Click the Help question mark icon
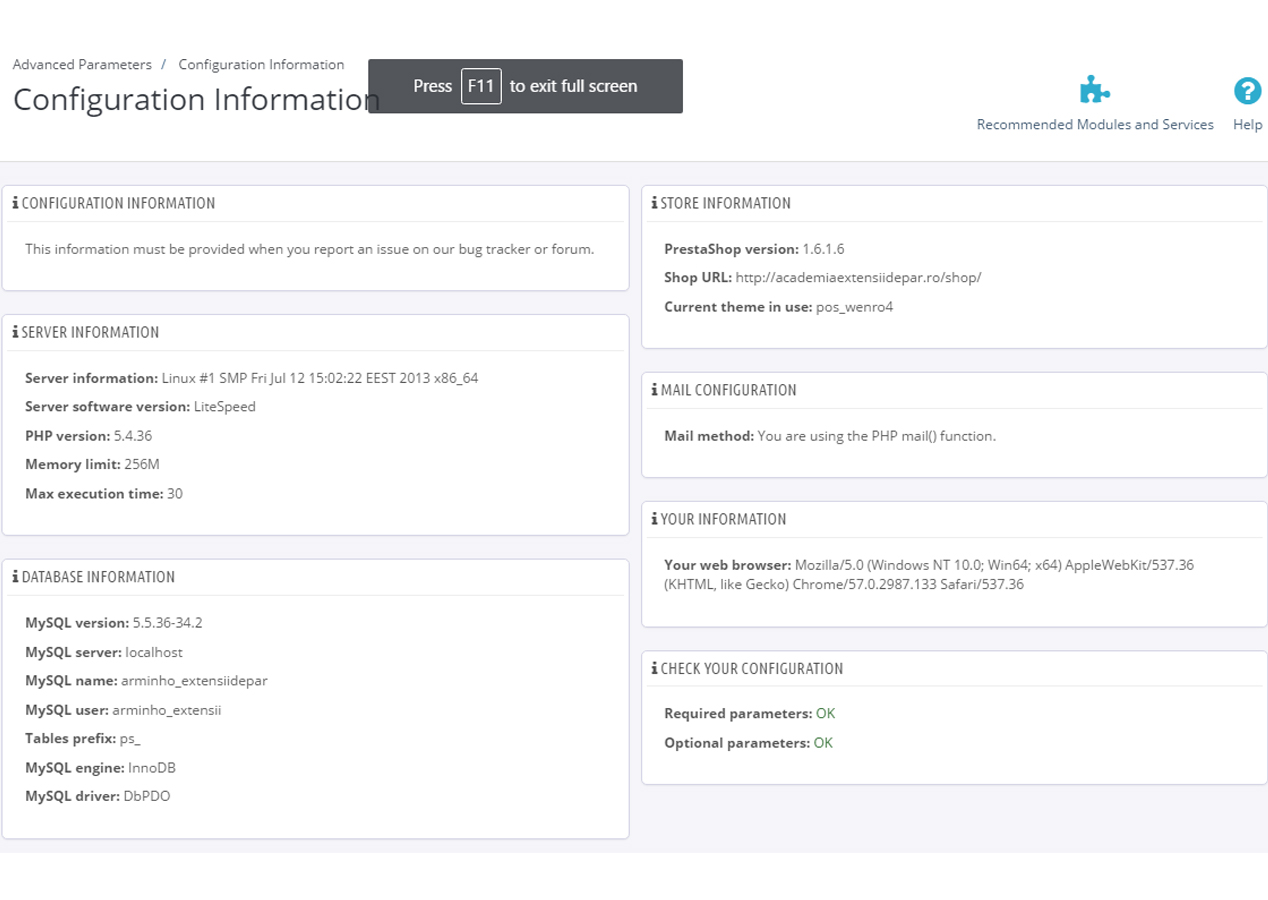 click(x=1247, y=91)
